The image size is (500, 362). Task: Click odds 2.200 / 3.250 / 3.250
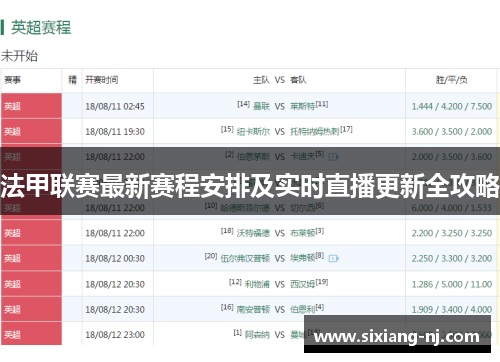coord(452,233)
